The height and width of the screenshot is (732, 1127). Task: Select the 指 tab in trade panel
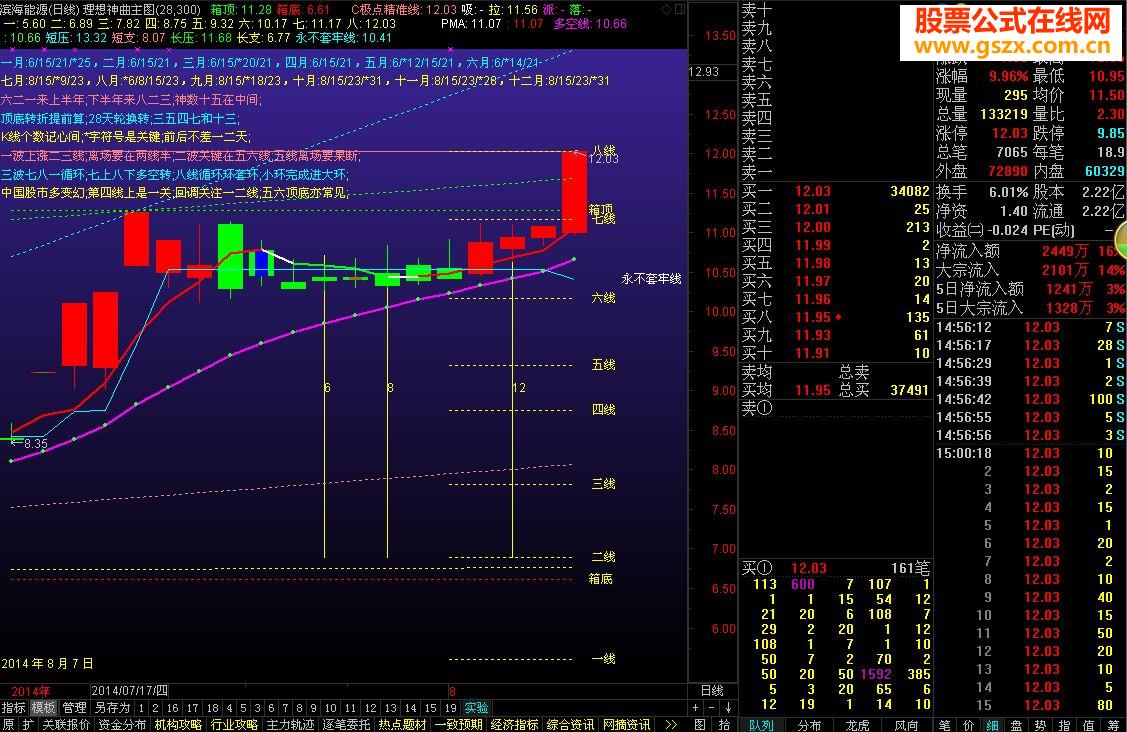coord(1064,725)
